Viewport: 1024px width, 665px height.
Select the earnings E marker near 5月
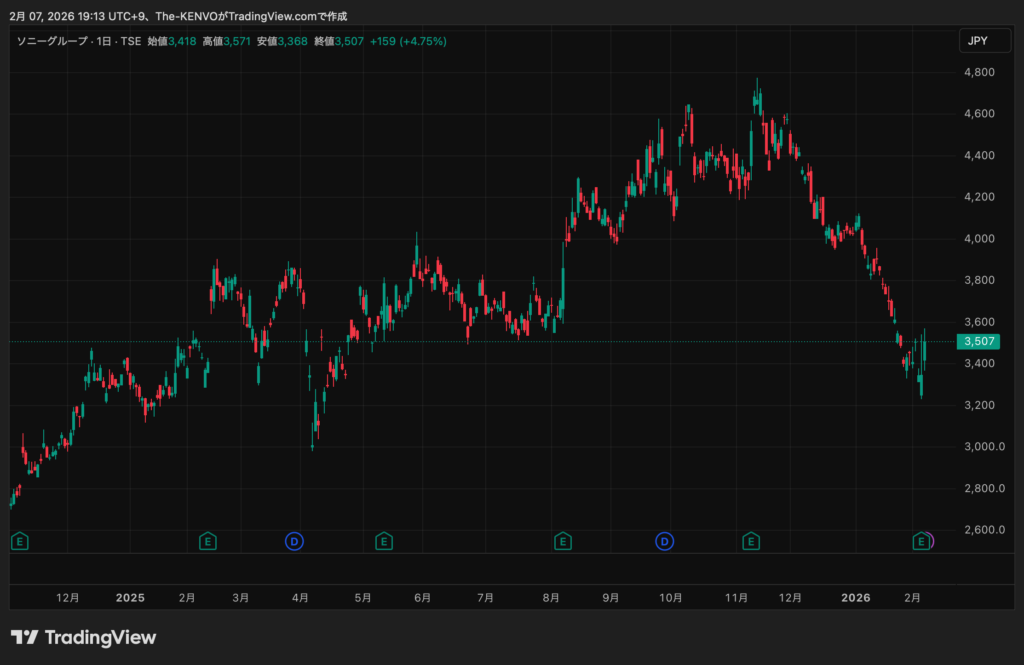point(383,541)
